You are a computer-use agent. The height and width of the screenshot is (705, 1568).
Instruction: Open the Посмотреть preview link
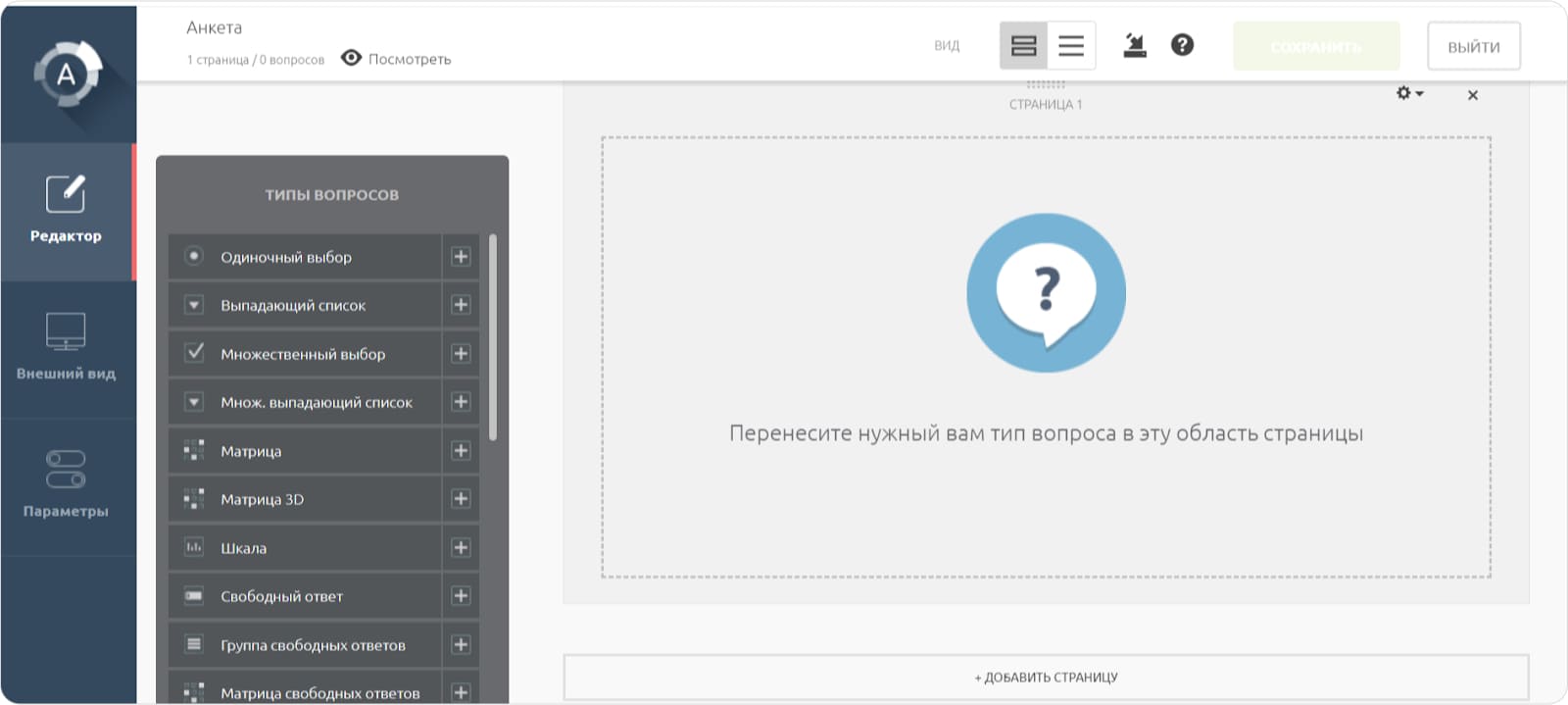pos(410,59)
